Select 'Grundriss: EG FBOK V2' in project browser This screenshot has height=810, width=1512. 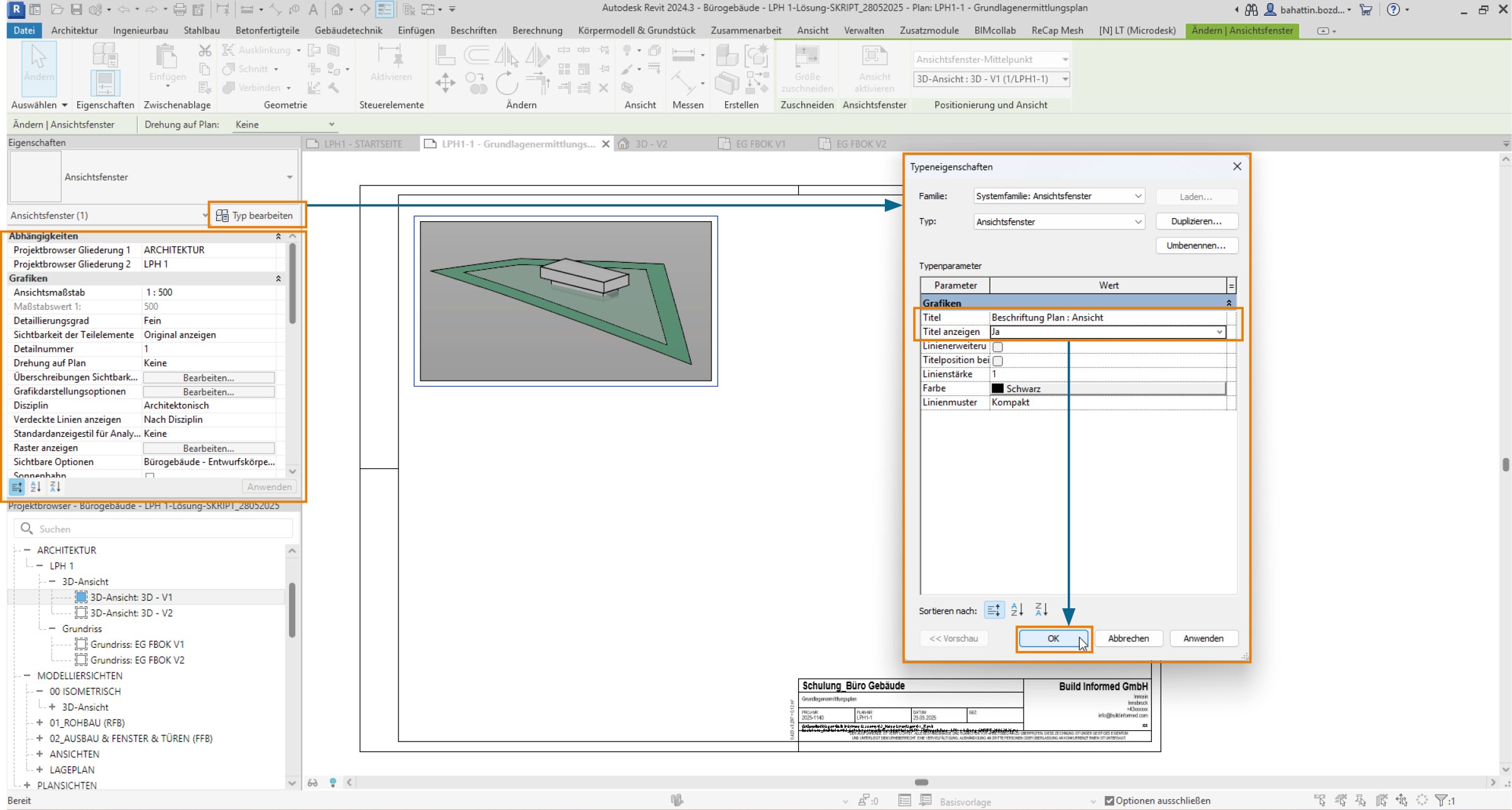137,660
